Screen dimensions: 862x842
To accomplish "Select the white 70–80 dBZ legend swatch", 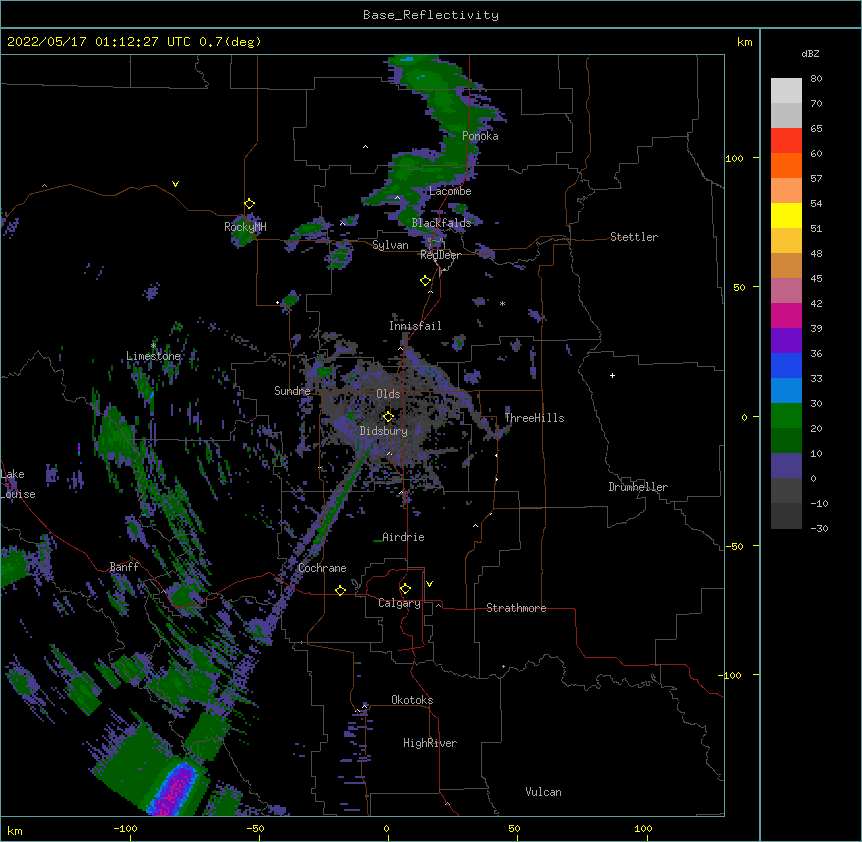I will click(x=786, y=90).
